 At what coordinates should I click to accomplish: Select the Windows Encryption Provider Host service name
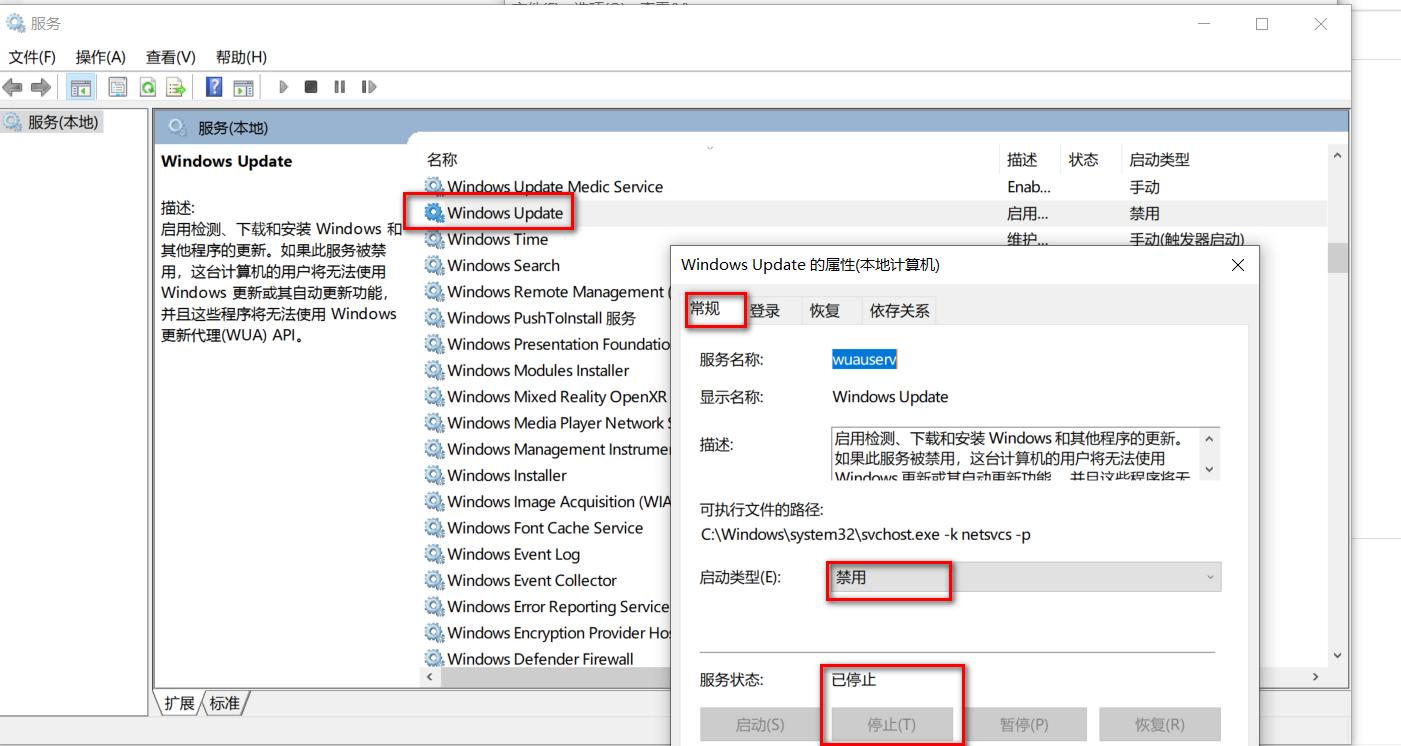click(559, 633)
